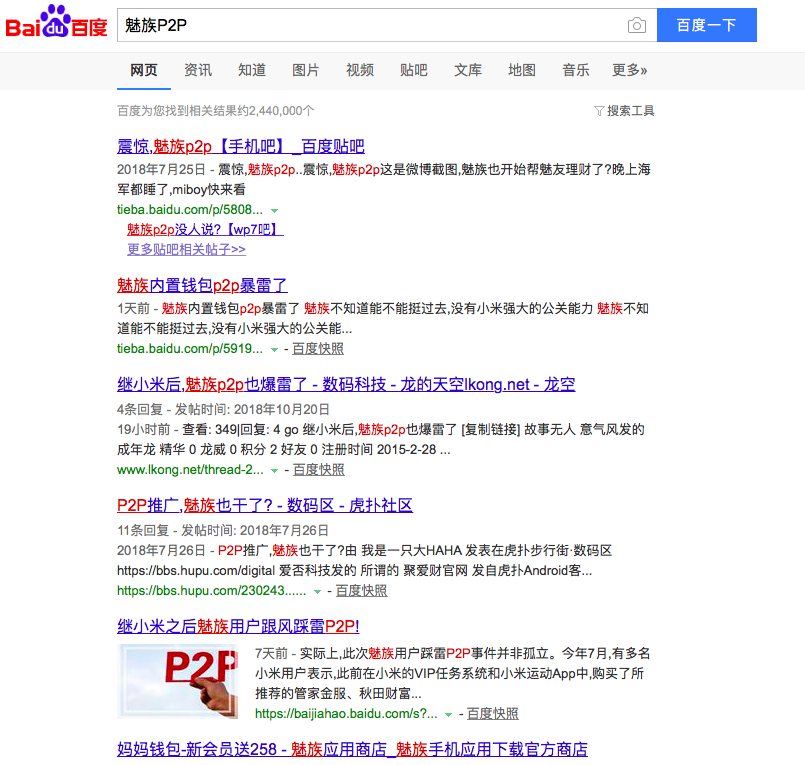805x765 pixels.
Task: Open 百度快照 for baijiahao.baidu.com result
Action: tap(492, 714)
